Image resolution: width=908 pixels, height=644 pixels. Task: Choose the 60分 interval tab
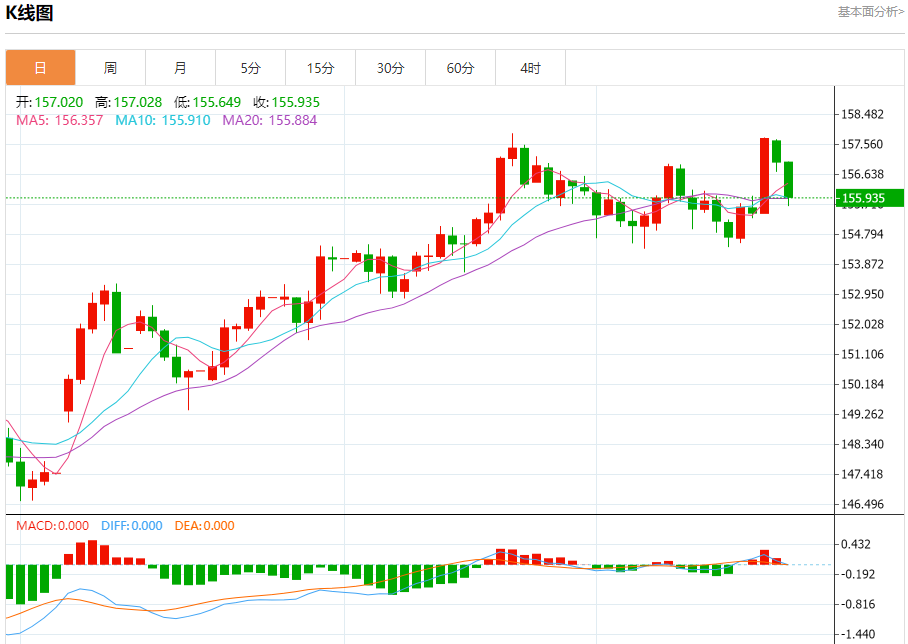tap(460, 68)
